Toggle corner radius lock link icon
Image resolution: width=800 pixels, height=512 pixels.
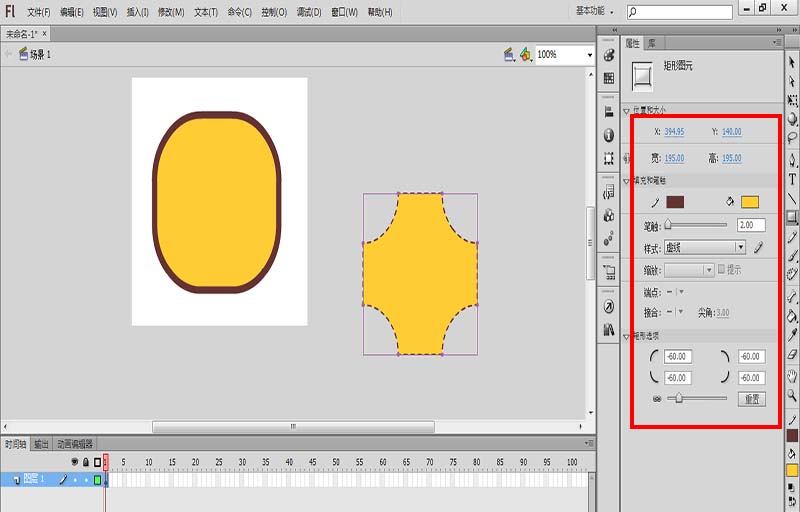[x=657, y=399]
